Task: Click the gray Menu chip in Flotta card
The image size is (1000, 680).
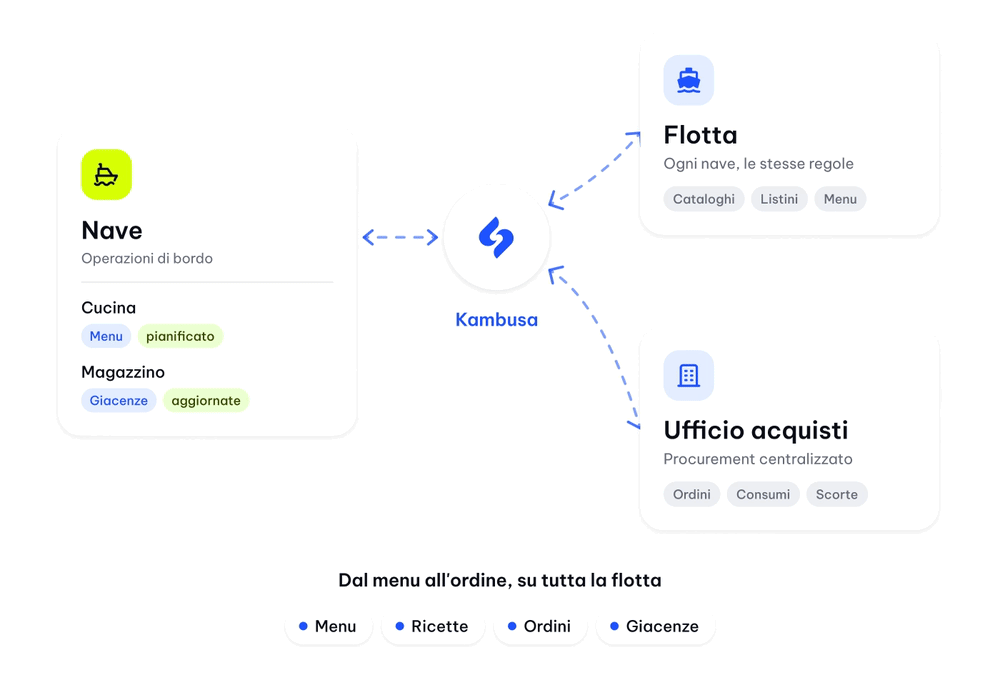Action: [x=840, y=199]
